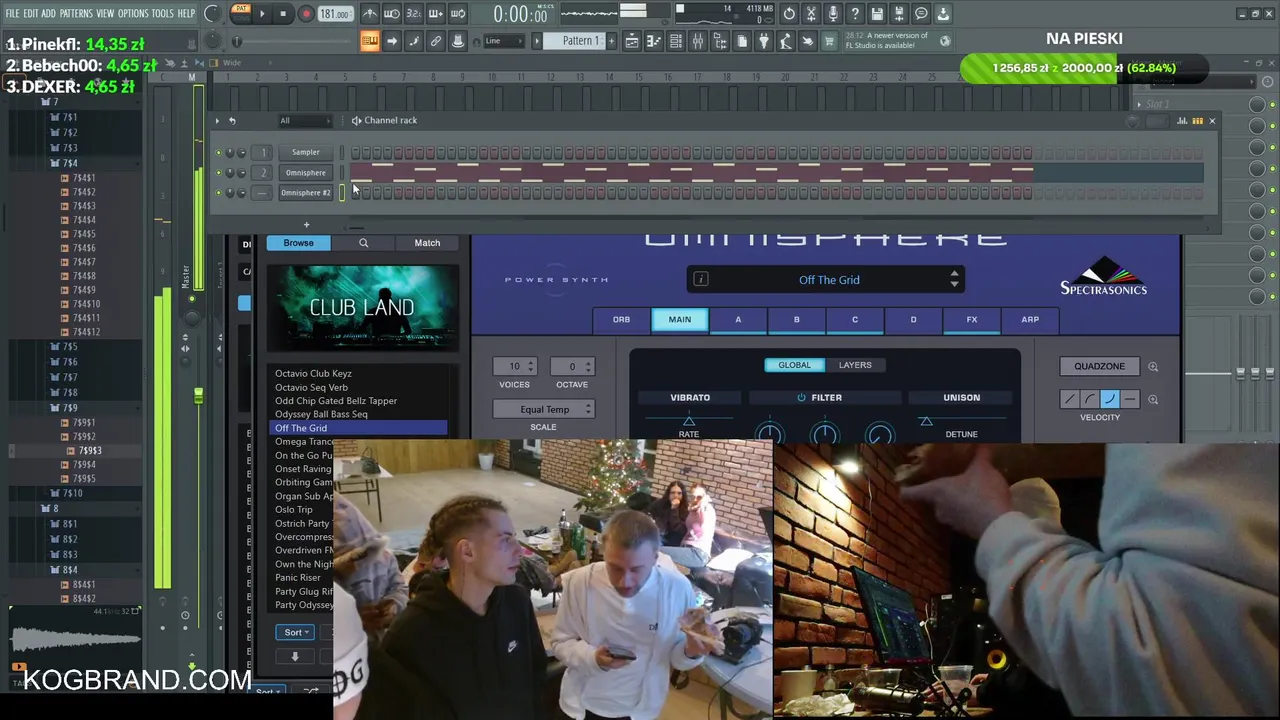
Task: Toggle typing keyboard to piano icon
Action: (369, 41)
